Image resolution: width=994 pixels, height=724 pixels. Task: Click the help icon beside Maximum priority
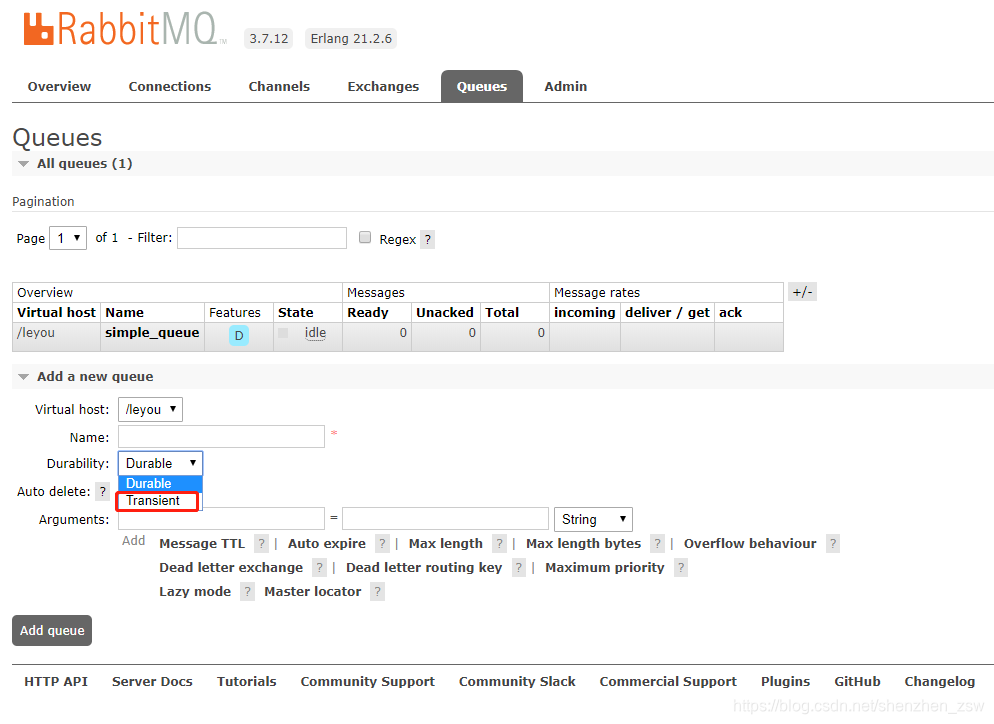[x=681, y=567]
